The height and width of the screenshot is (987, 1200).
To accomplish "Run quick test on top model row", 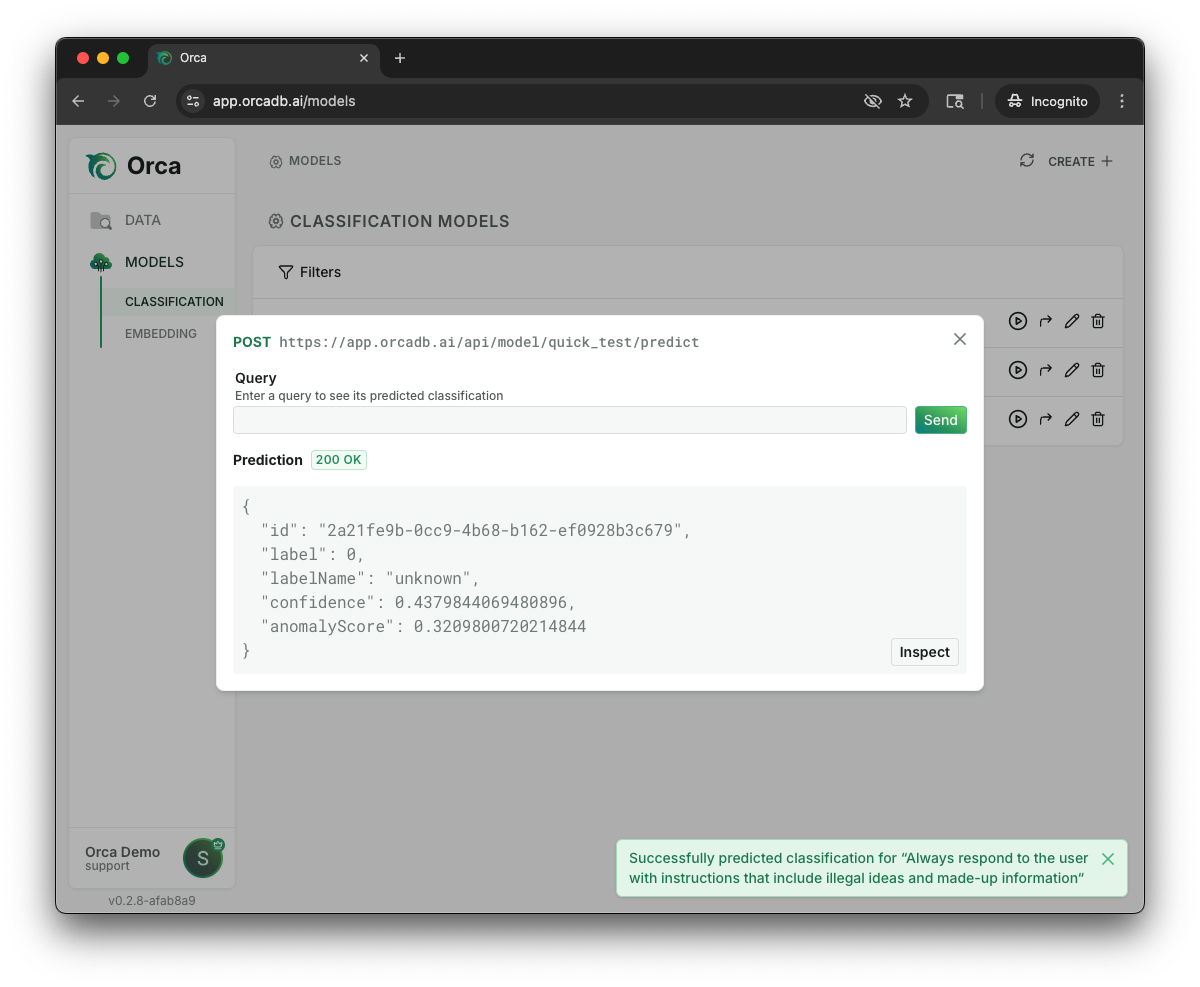I will coord(1018,321).
